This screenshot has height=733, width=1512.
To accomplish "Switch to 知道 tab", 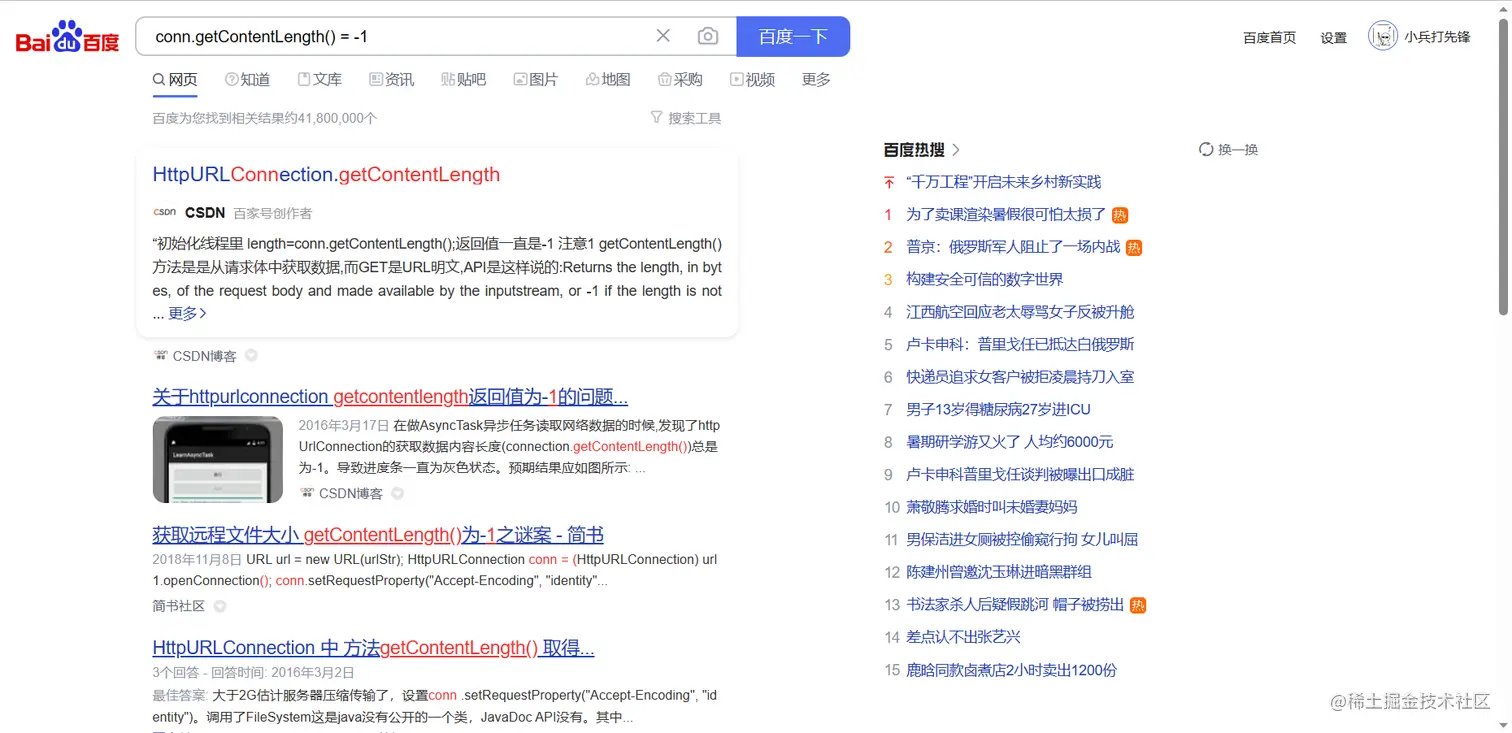I will tap(248, 80).
